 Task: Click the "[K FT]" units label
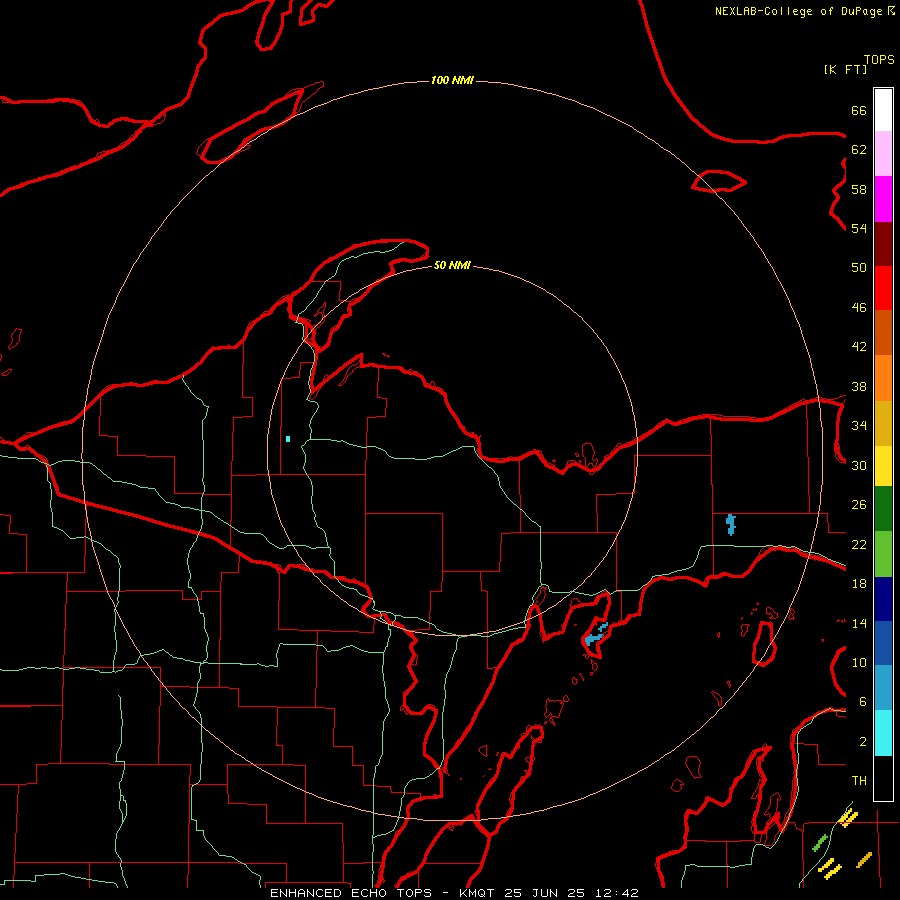[845, 69]
